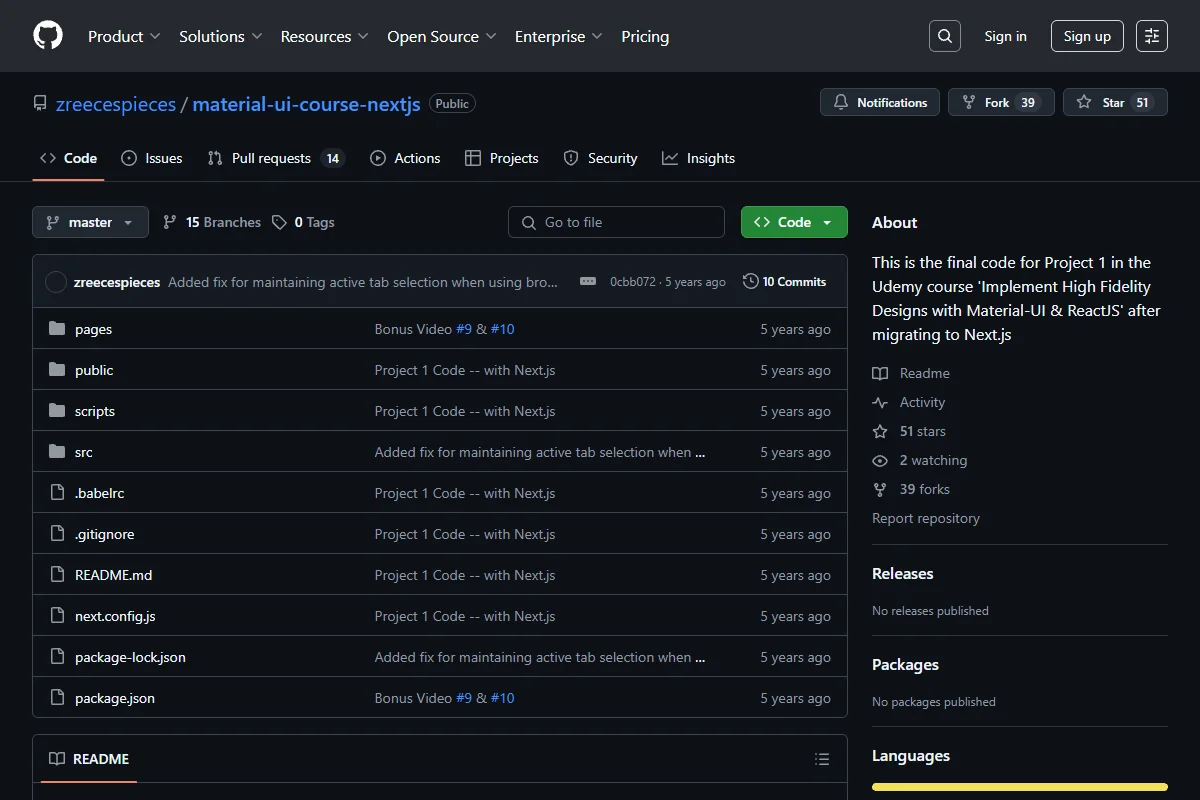
Task: Open the Insights tab
Action: tap(699, 158)
